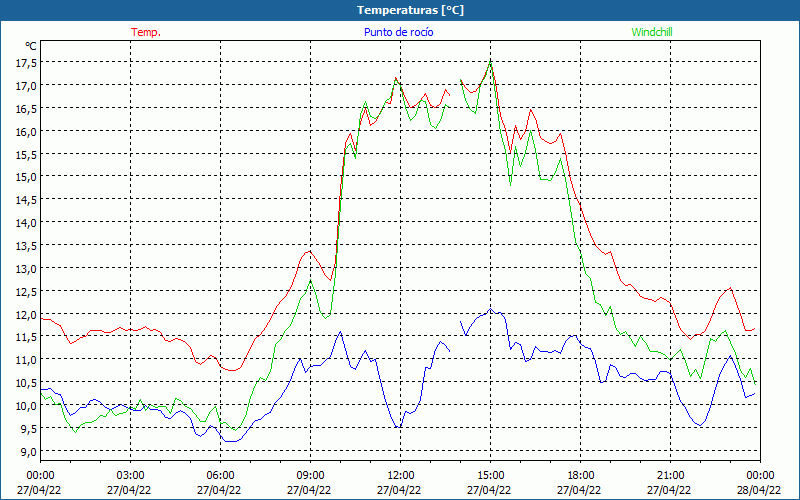Click the 17,5 y-axis value
Image resolution: width=800 pixels, height=500 pixels.
pos(27,63)
